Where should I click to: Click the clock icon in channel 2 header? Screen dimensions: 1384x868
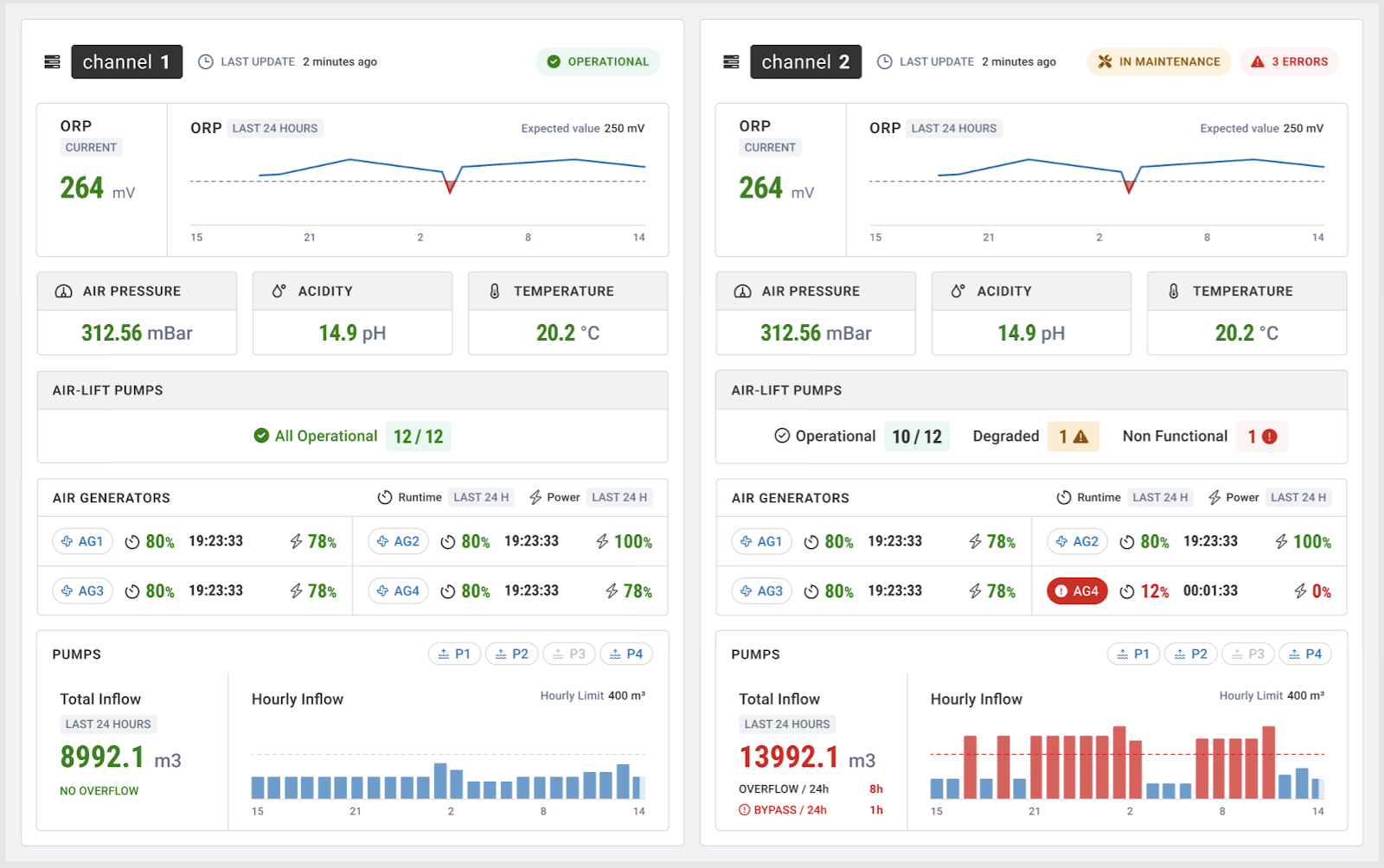[884, 62]
